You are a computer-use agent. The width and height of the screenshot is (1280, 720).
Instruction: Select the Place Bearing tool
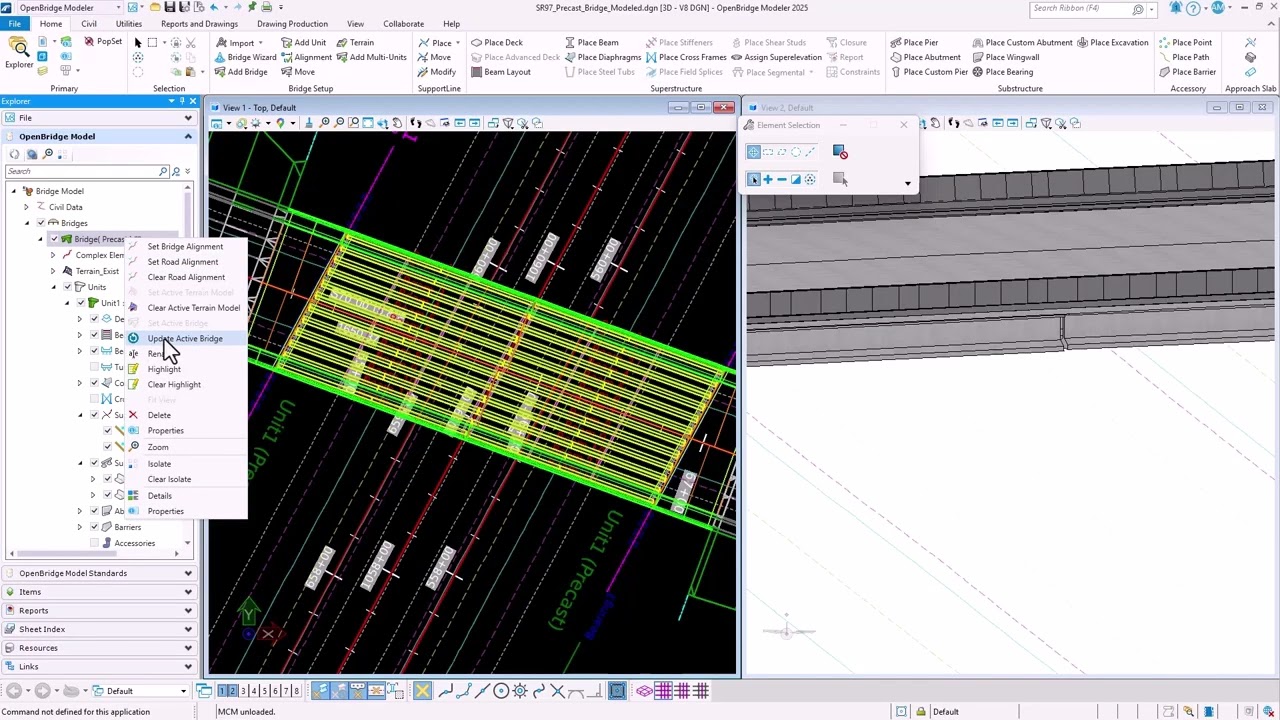[x=1002, y=72]
